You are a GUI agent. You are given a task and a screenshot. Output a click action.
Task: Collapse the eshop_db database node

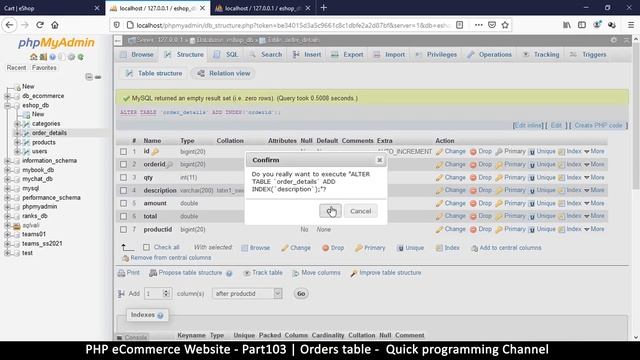click(7, 105)
